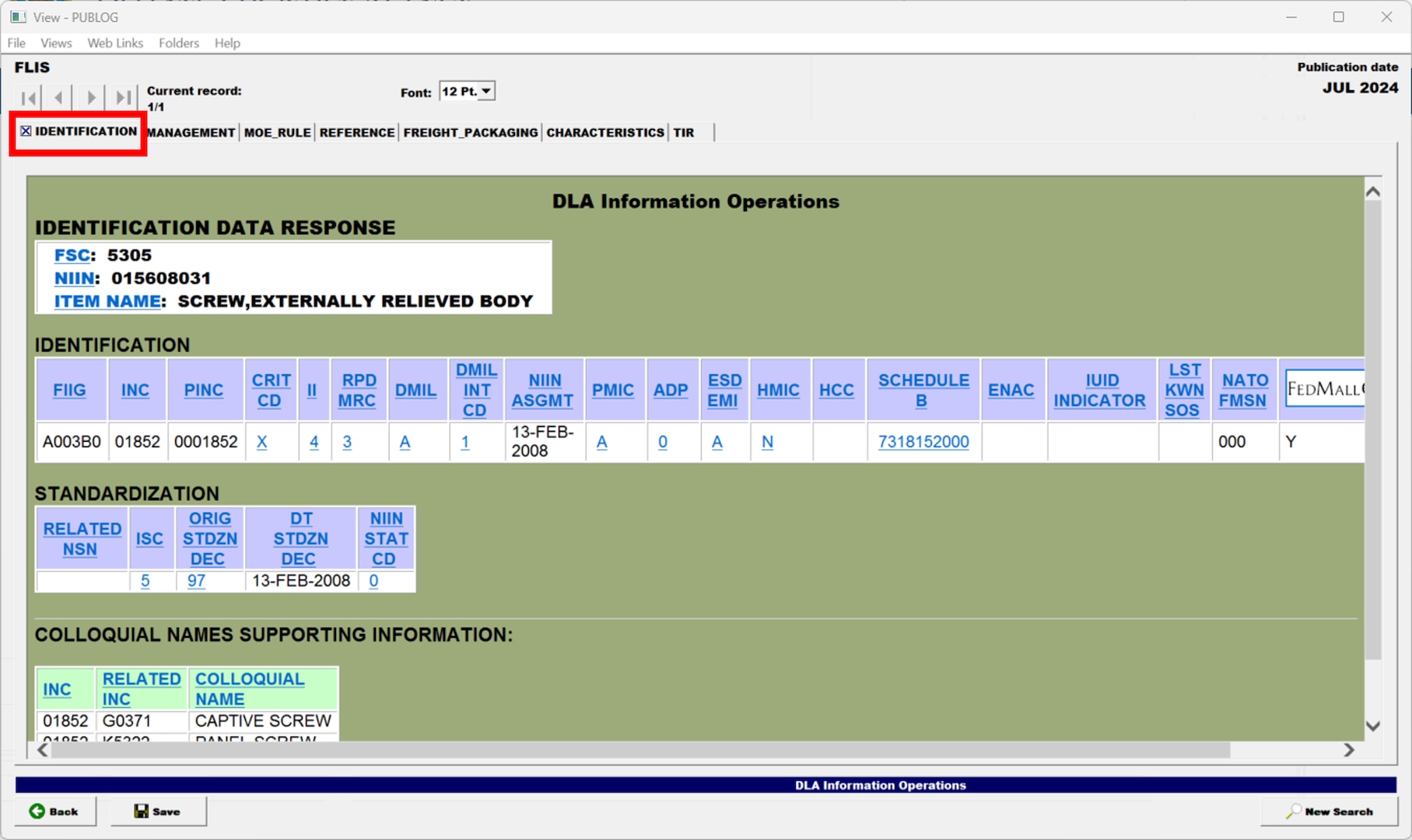The image size is (1412, 840).
Task: Open the Views menu
Action: coord(56,43)
